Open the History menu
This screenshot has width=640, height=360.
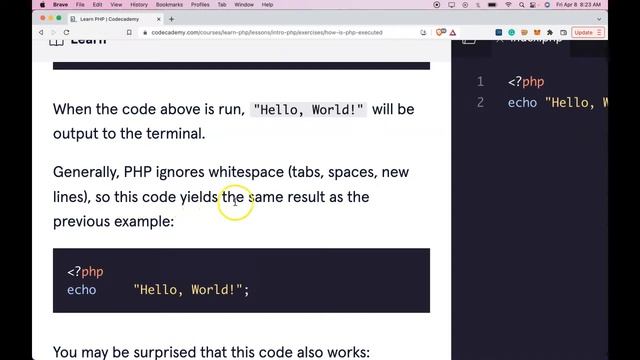[x=139, y=5]
